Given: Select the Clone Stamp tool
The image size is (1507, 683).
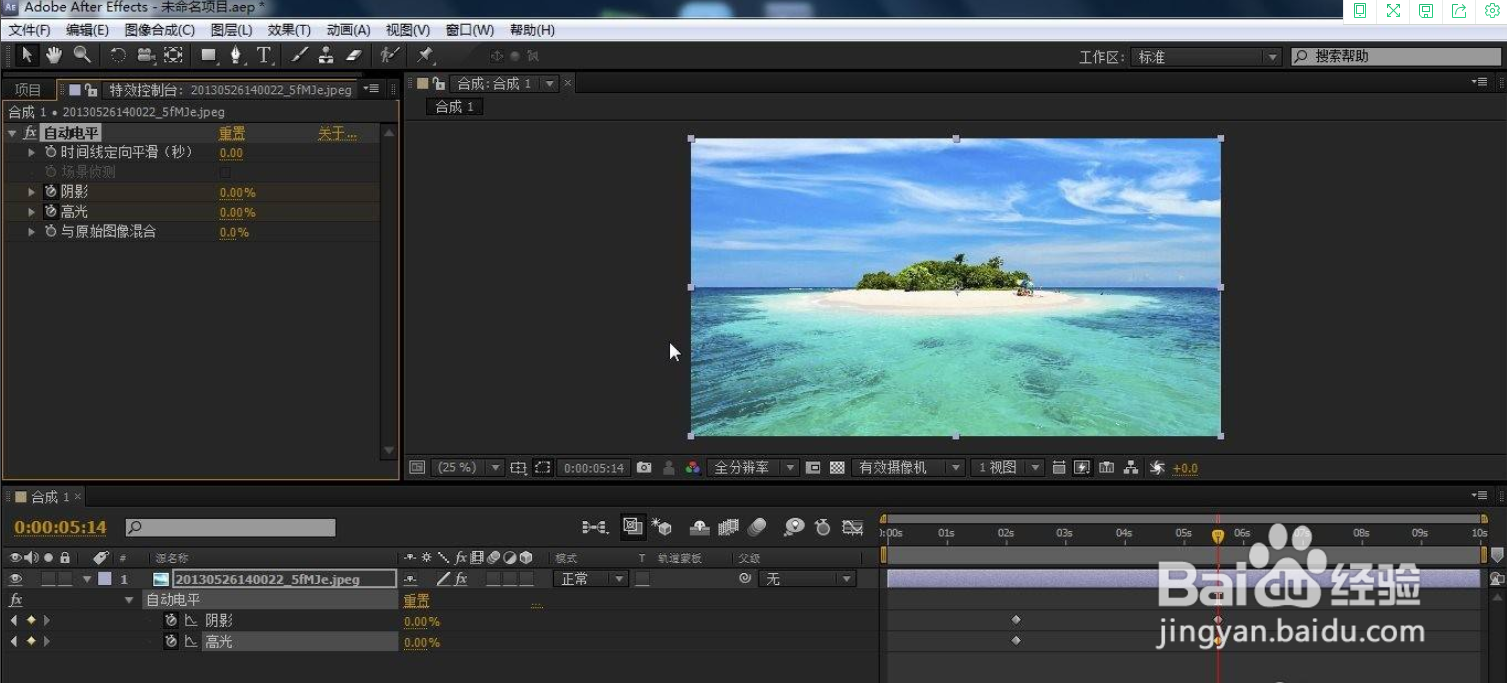Looking at the screenshot, I should pyautogui.click(x=326, y=56).
